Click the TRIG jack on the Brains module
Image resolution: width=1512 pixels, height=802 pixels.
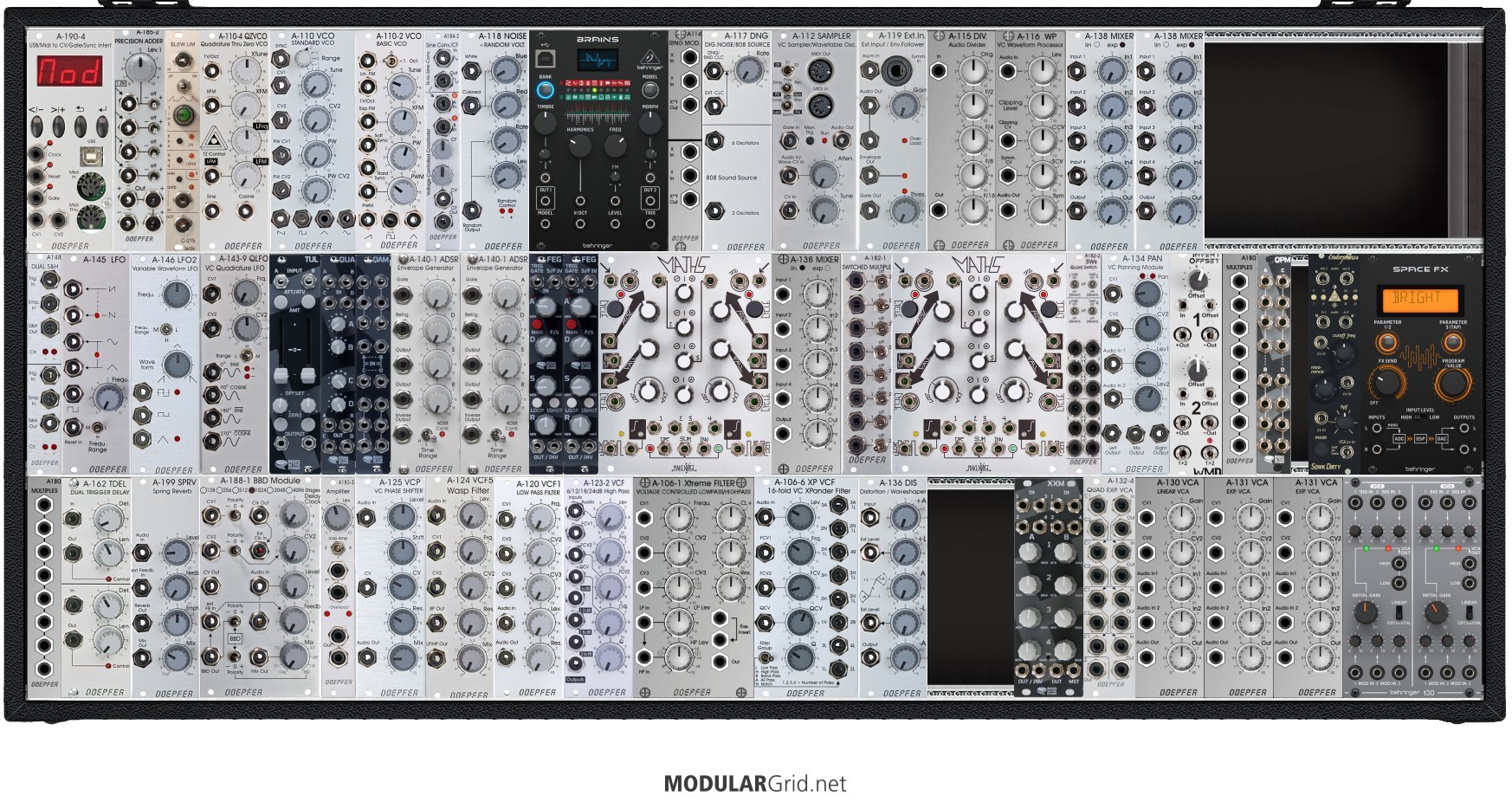click(650, 223)
